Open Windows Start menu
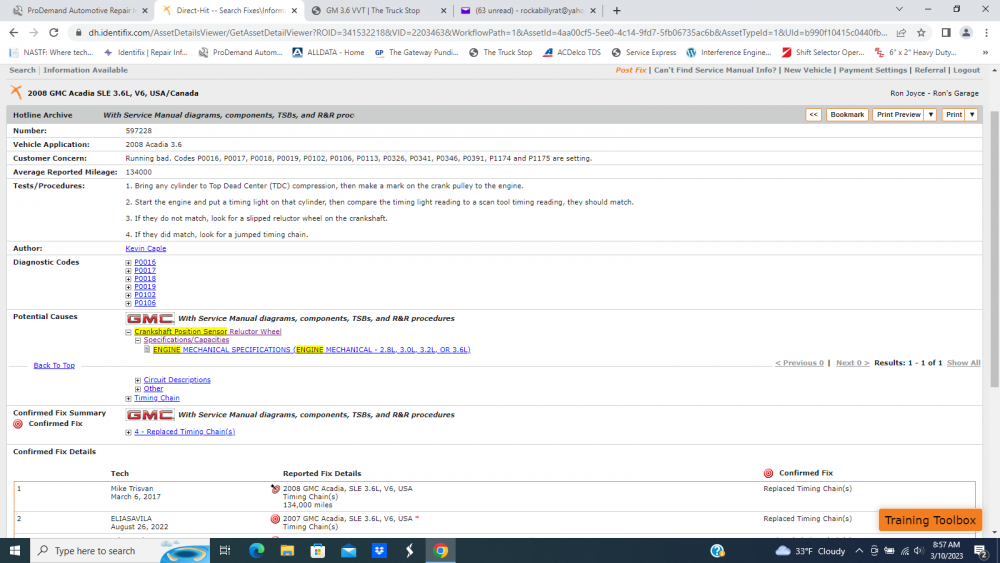 (x=15, y=550)
